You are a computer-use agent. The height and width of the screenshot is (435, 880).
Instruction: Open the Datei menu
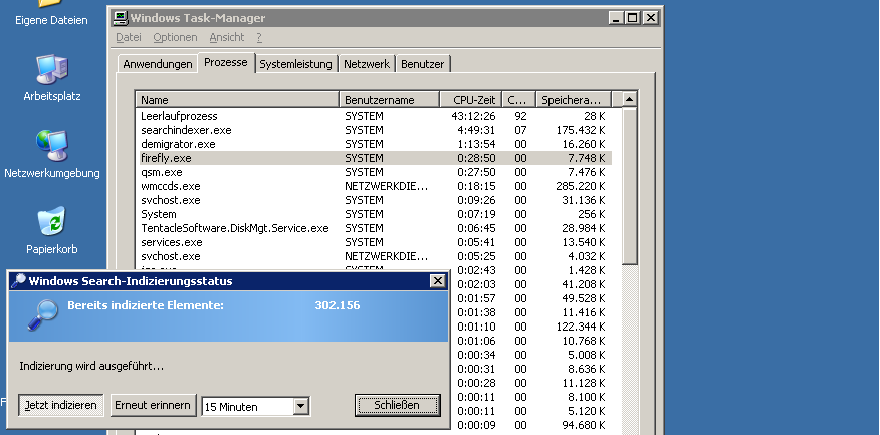point(129,37)
